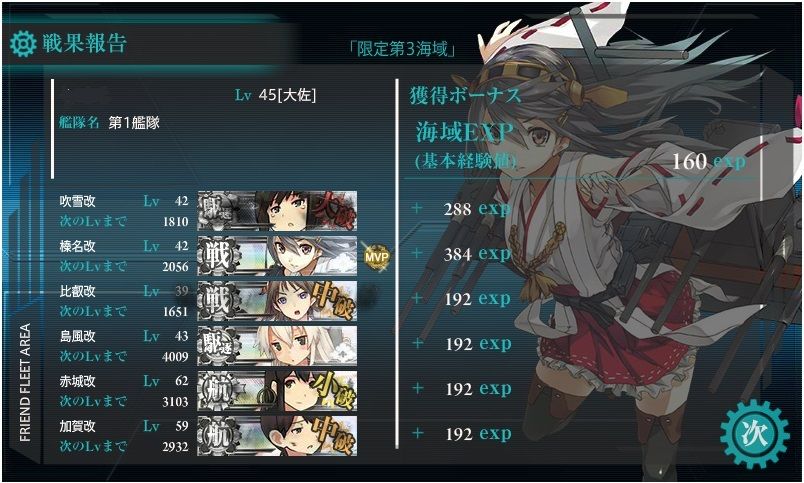
Task: Select 比叡改's moderately damaged banner
Action: (277, 301)
